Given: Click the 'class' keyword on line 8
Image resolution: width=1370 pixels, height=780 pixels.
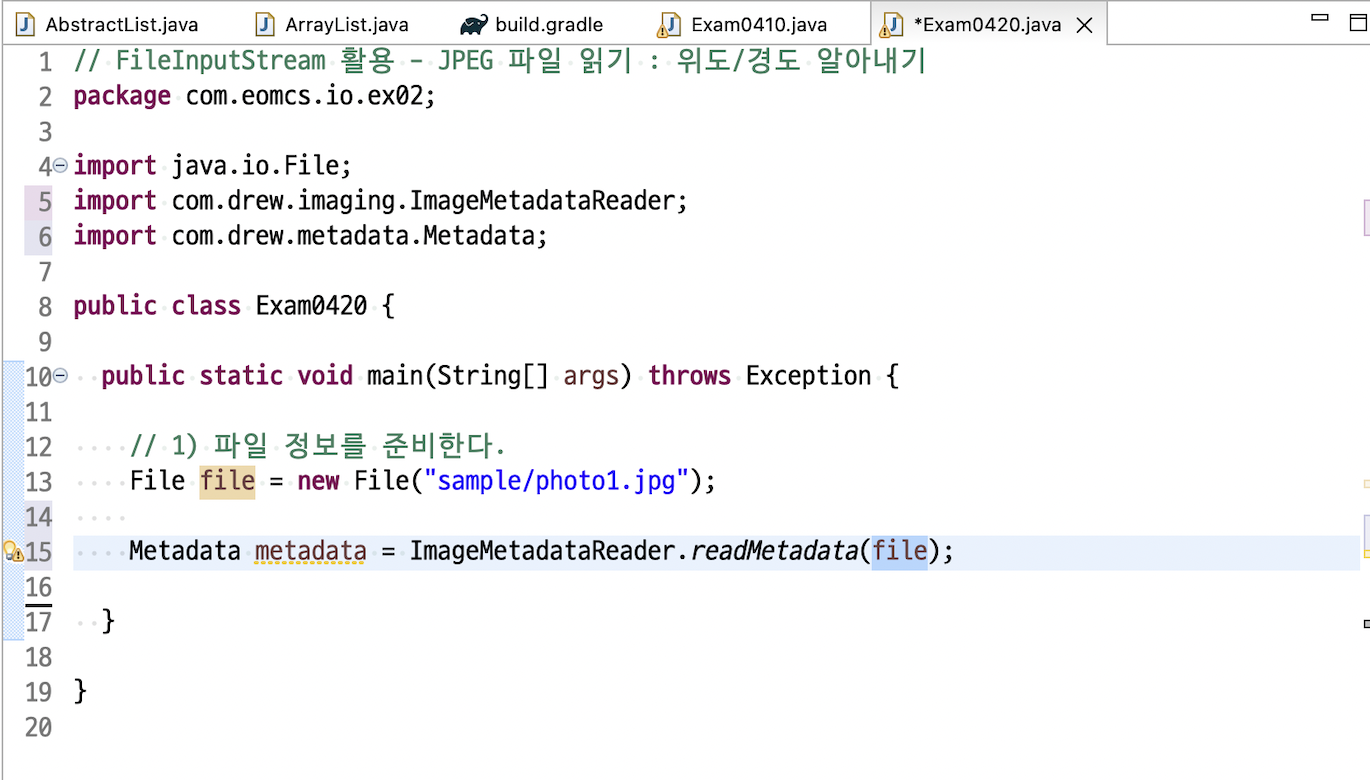Looking at the screenshot, I should [206, 306].
